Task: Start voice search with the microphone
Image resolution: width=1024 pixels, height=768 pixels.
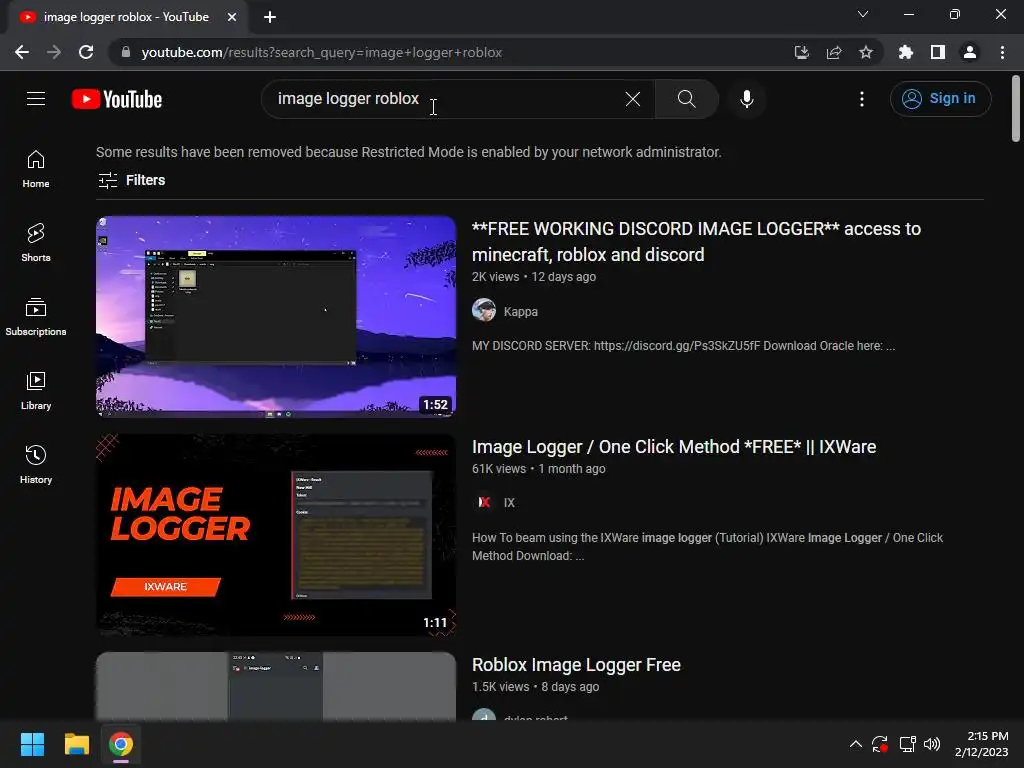Action: (746, 99)
